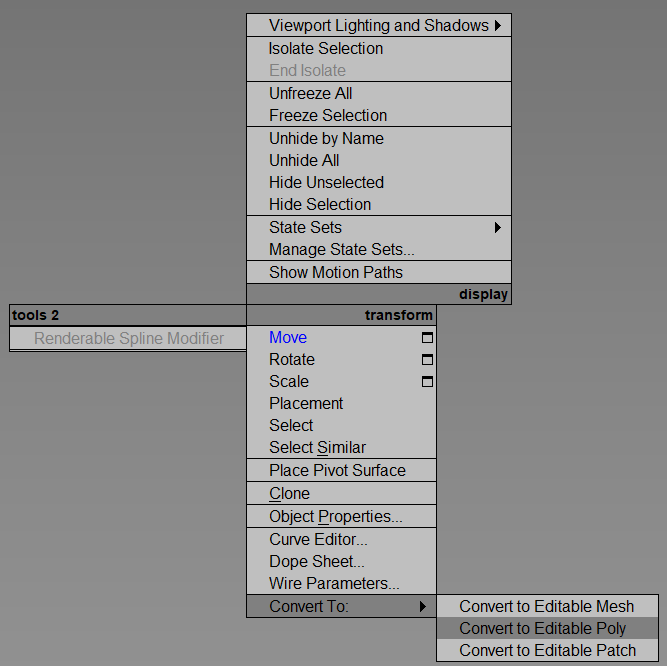The width and height of the screenshot is (667, 666).
Task: Open Object Properties dialog
Action: pyautogui.click(x=336, y=517)
